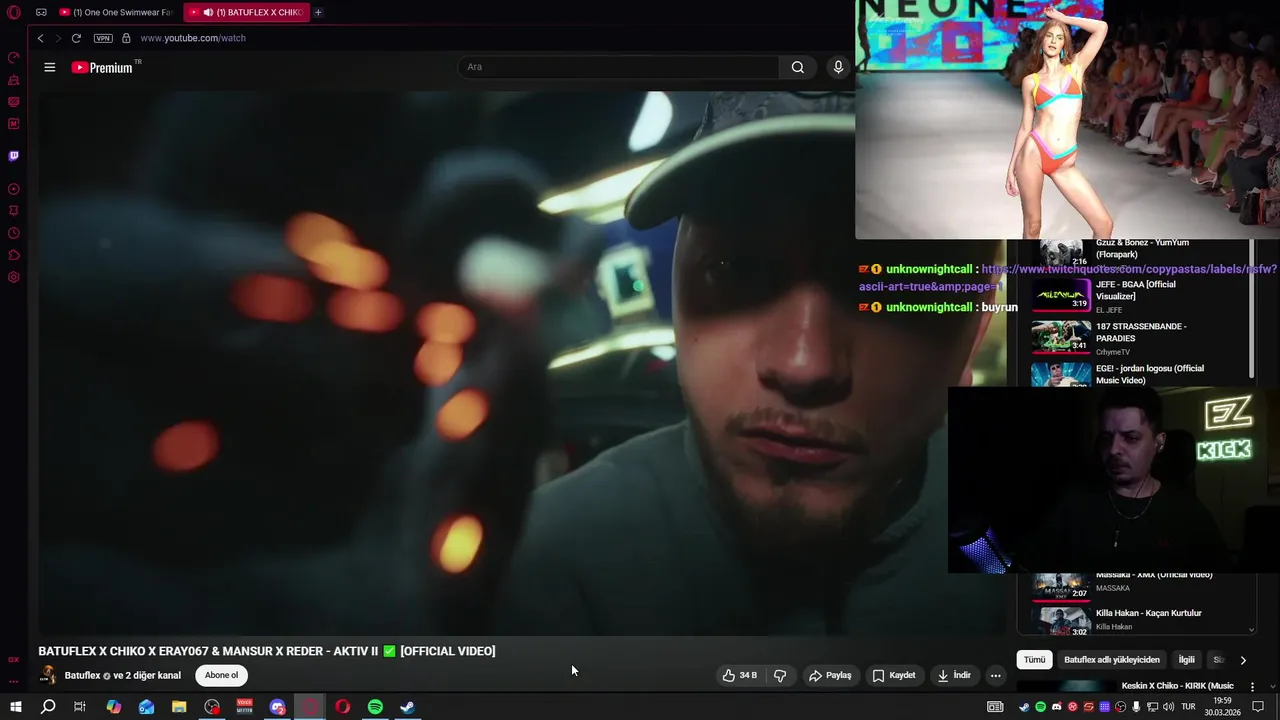1280x720 pixels.
Task: View site security lock icon
Action: point(126,38)
